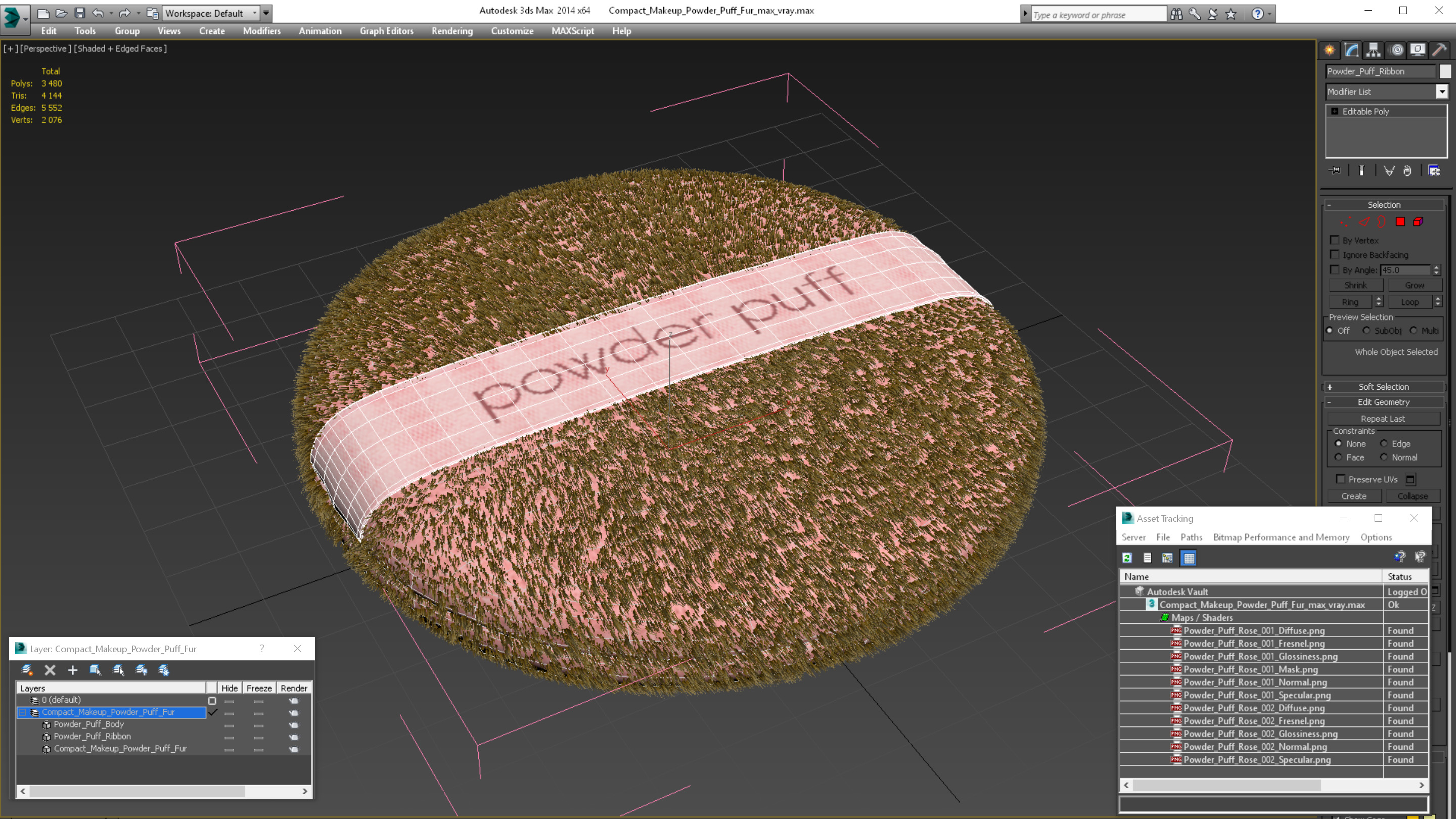1456x819 pixels.
Task: Open the Hierarchy panel tab
Action: pyautogui.click(x=1374, y=50)
